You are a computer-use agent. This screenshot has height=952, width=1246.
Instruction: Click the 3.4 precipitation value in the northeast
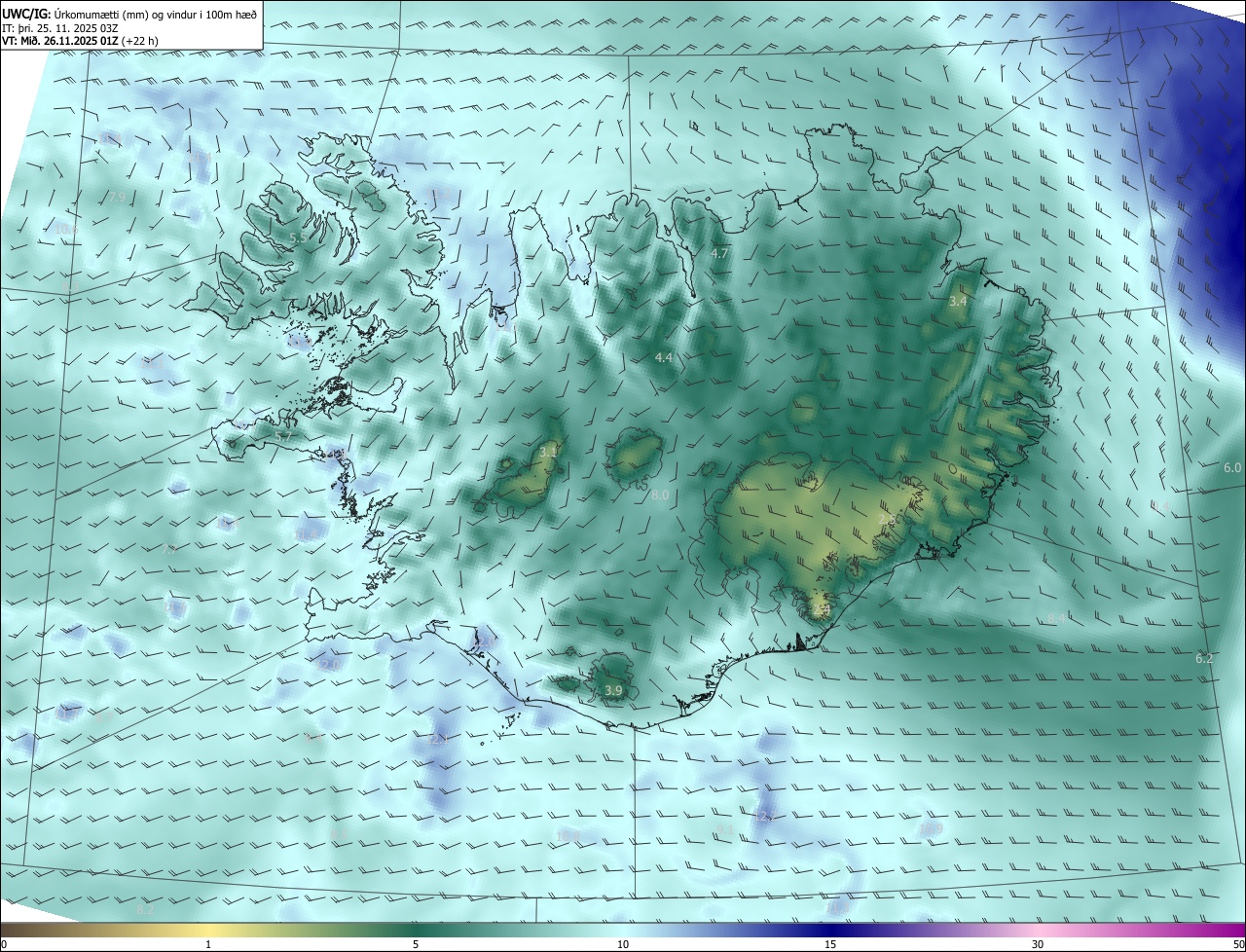click(958, 302)
